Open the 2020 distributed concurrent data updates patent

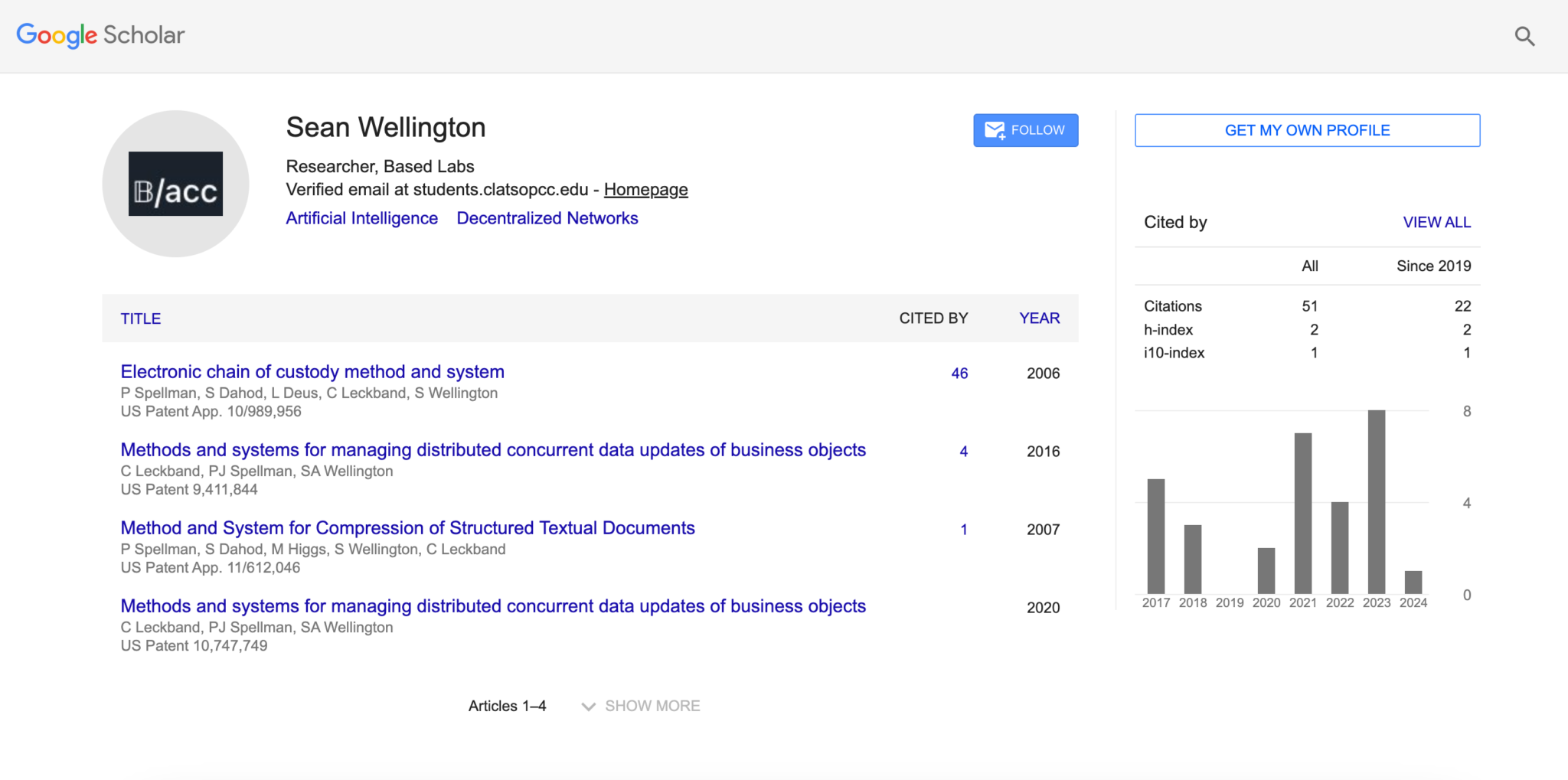pos(493,606)
